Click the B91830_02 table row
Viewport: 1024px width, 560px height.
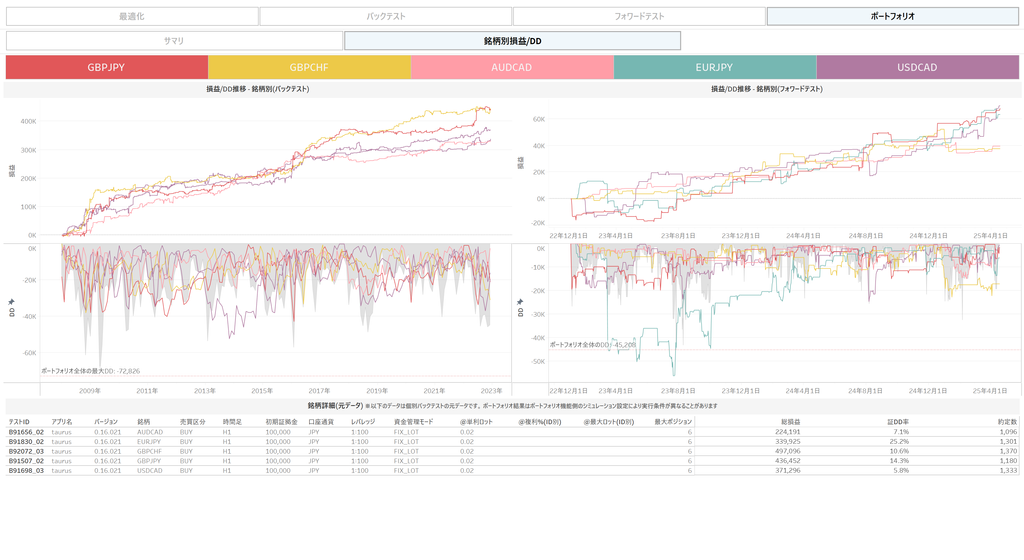coord(26,441)
